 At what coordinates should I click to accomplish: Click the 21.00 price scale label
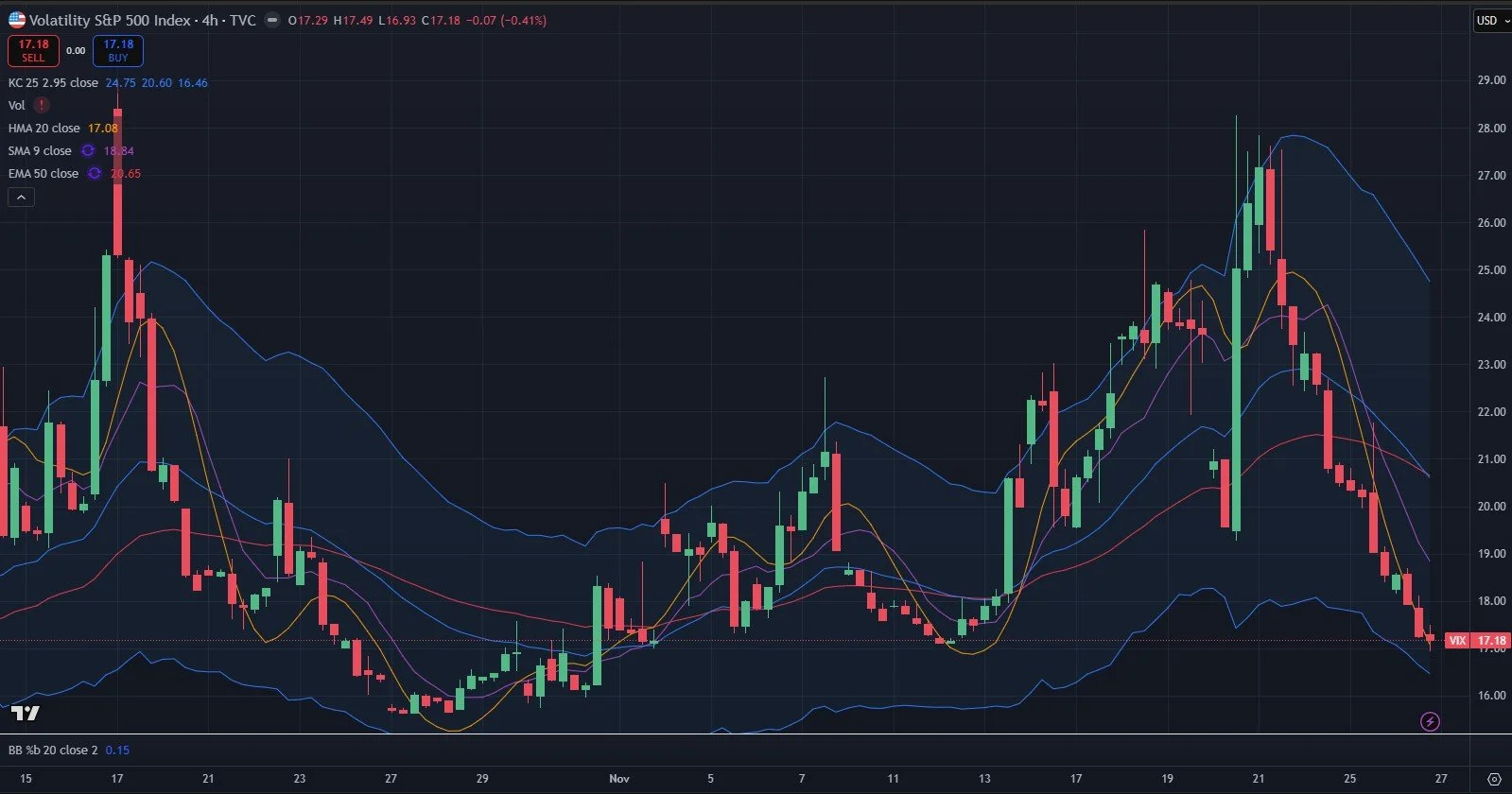pyautogui.click(x=1491, y=458)
